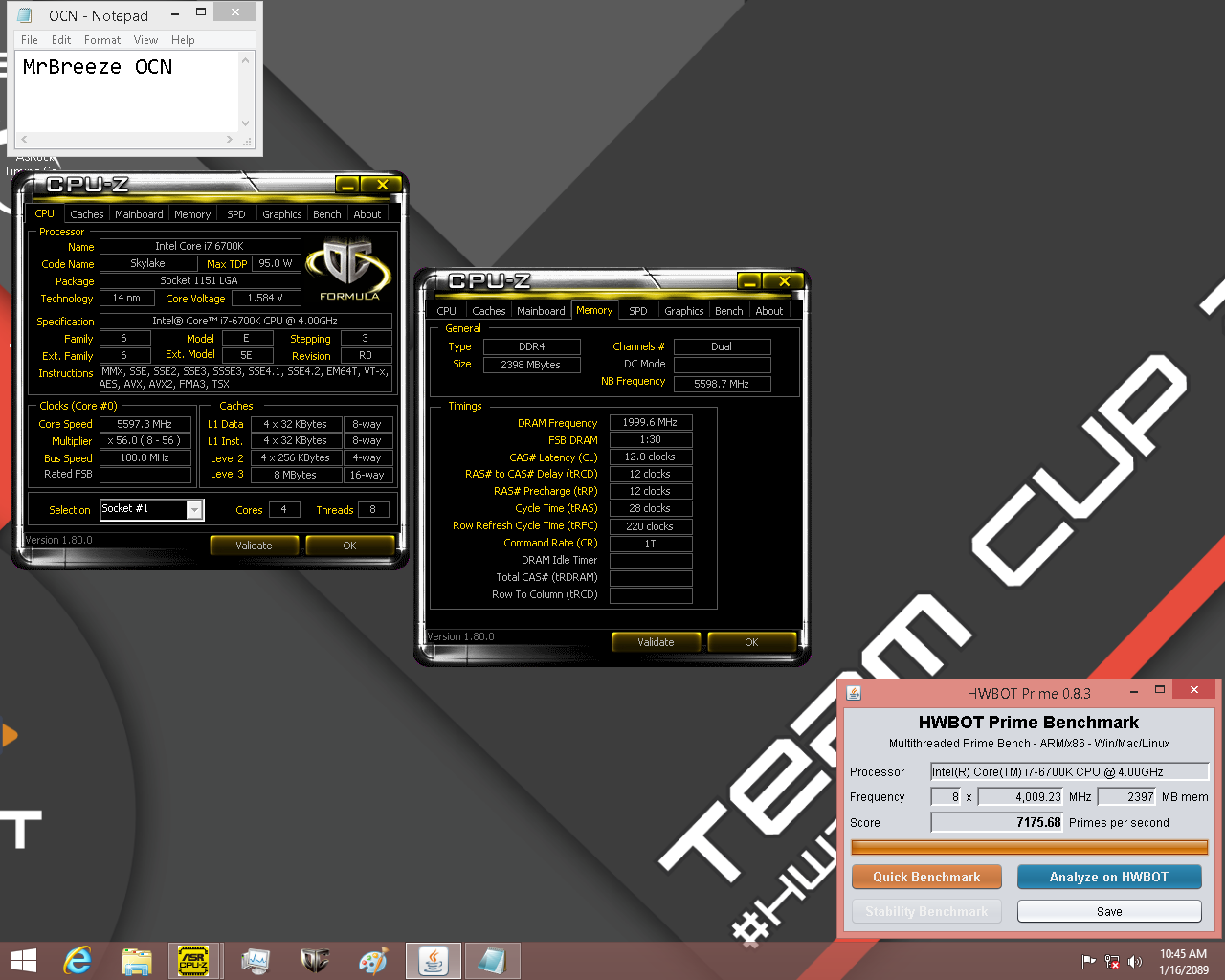
Task: Click OK in the CPU-Z CPU window
Action: coord(349,546)
